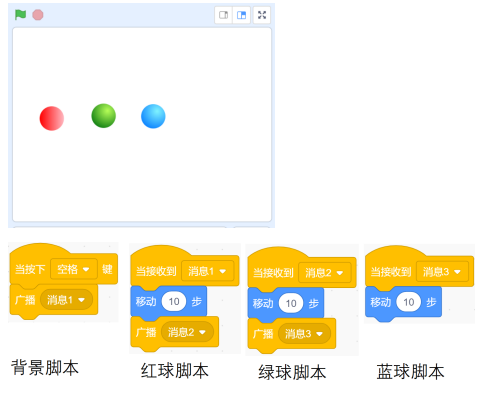Edit the 10 steps field in green ball script
Viewport: 493px width, 399px height.
(x=291, y=303)
